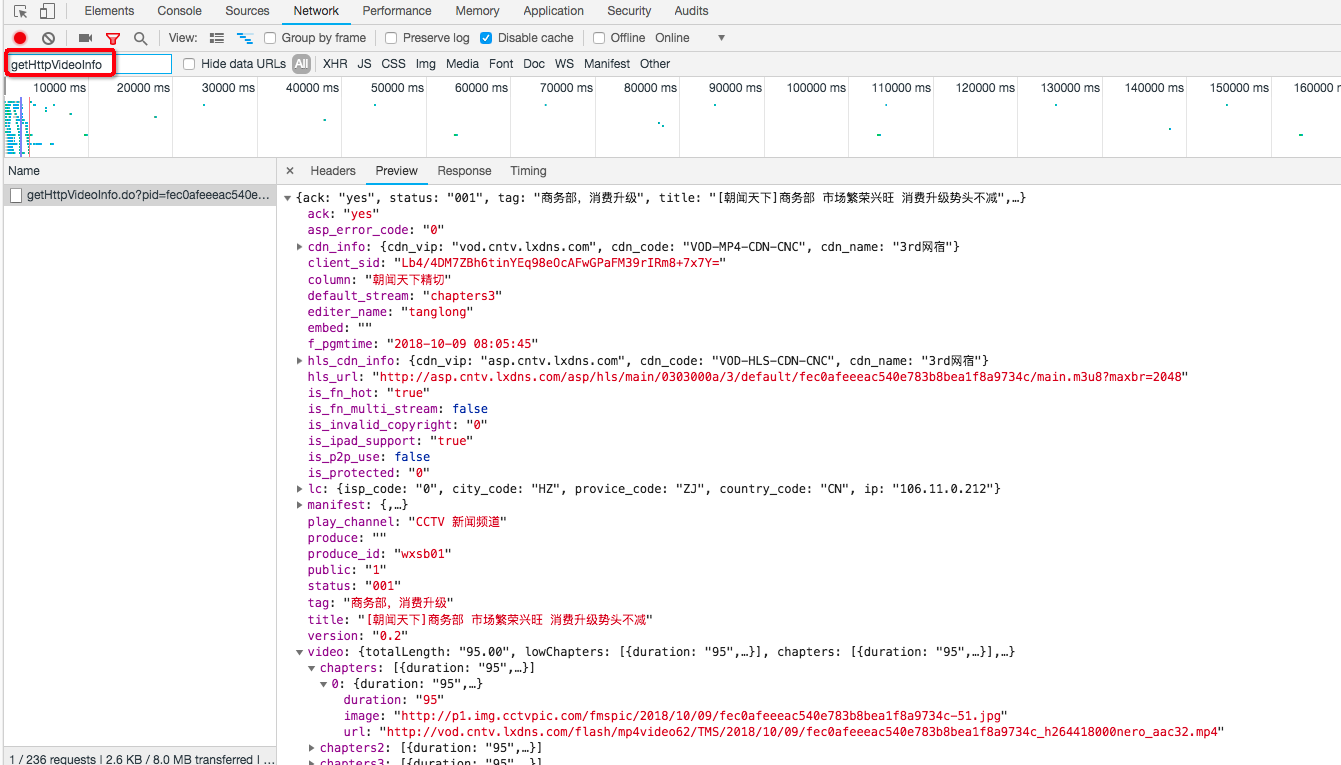Collapse the chapters array

[x=312, y=668]
